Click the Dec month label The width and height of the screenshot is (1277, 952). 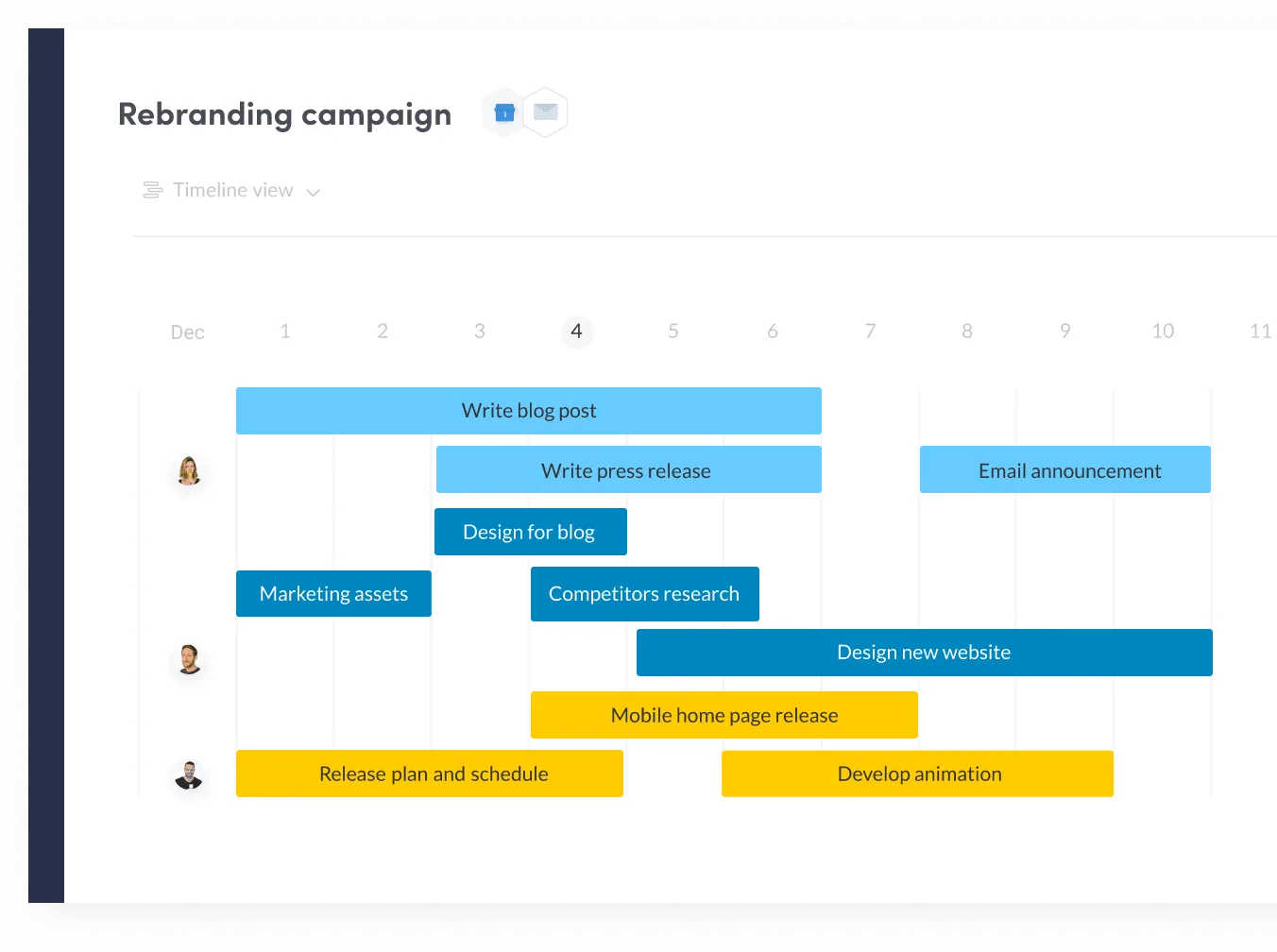tap(187, 332)
